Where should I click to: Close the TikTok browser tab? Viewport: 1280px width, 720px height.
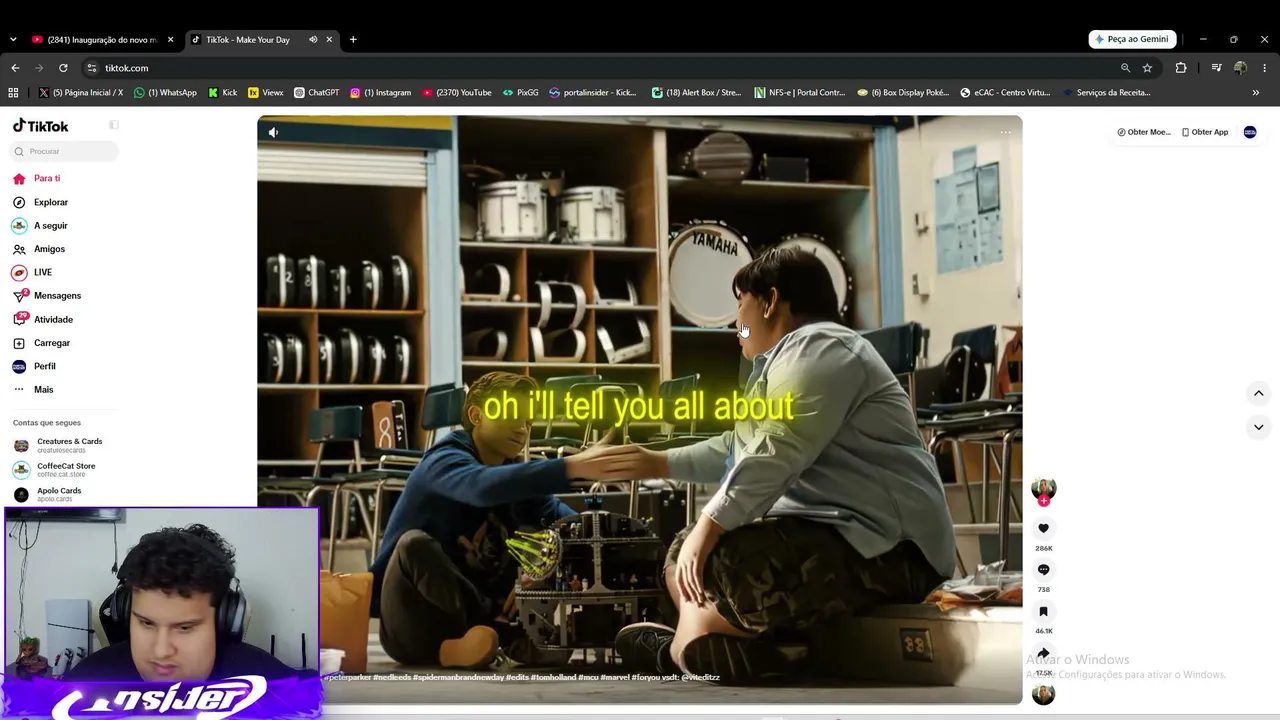coord(329,40)
